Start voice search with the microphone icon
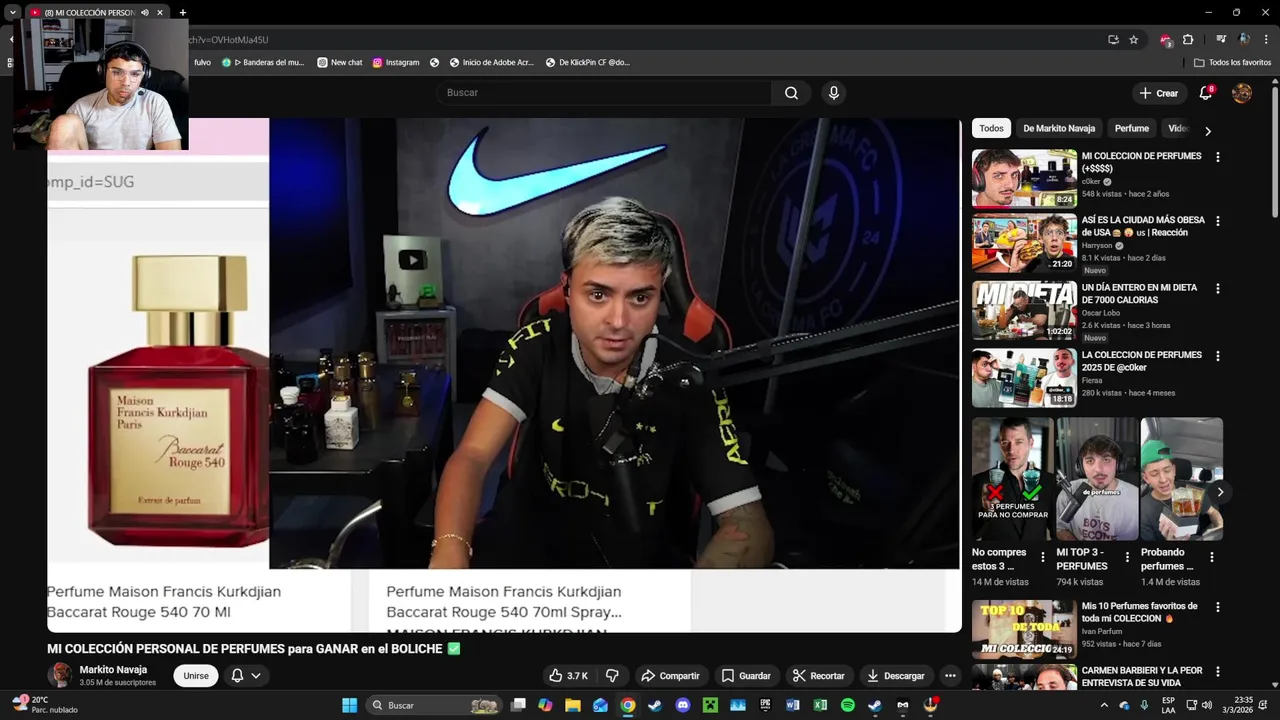Image resolution: width=1280 pixels, height=720 pixels. coord(834,93)
